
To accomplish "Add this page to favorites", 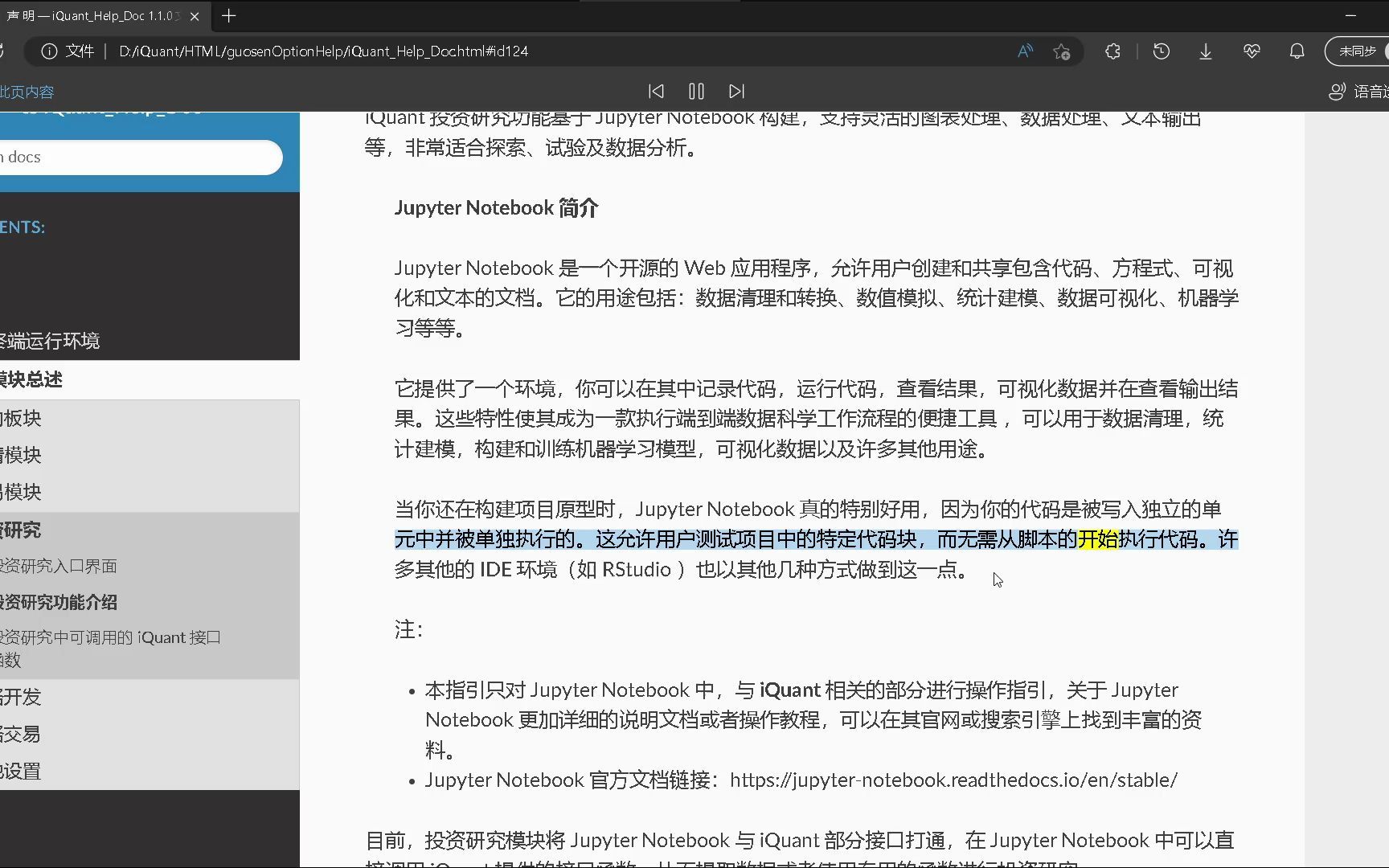I will (1062, 51).
